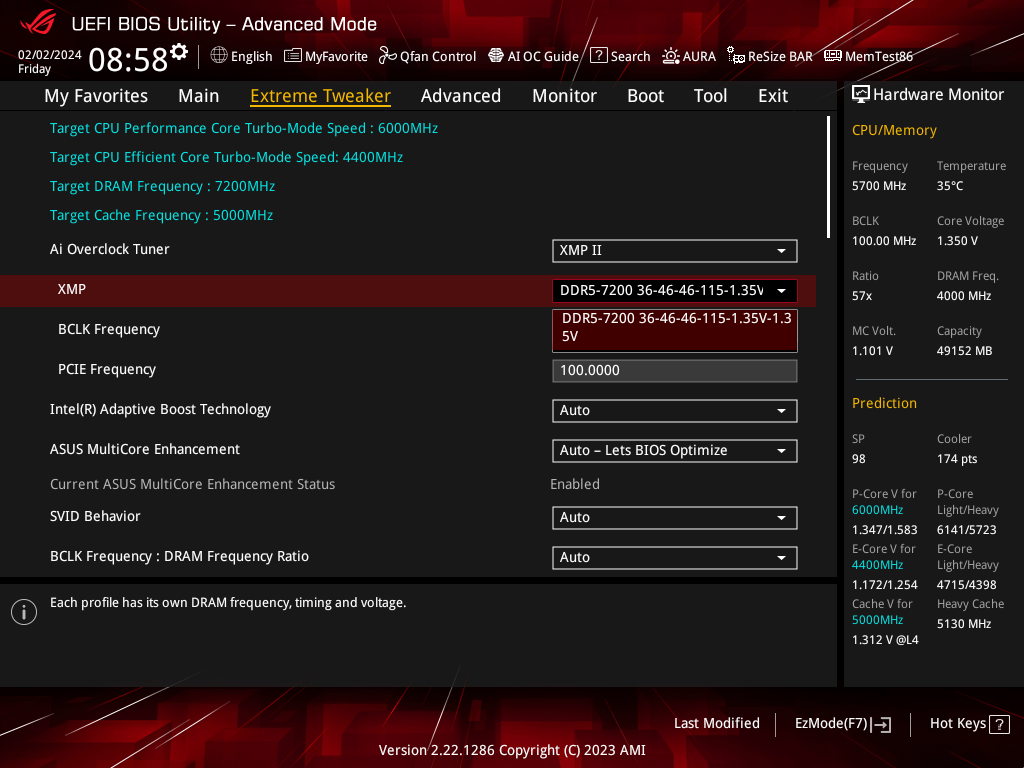Open BCLK Frequency DRAM Ratio dropdown

pos(675,558)
